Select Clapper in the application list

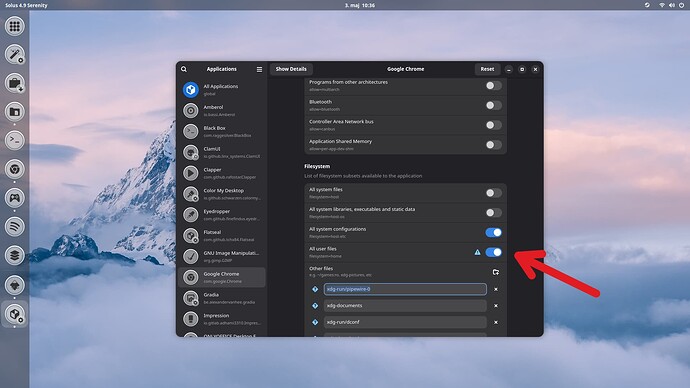pos(222,173)
